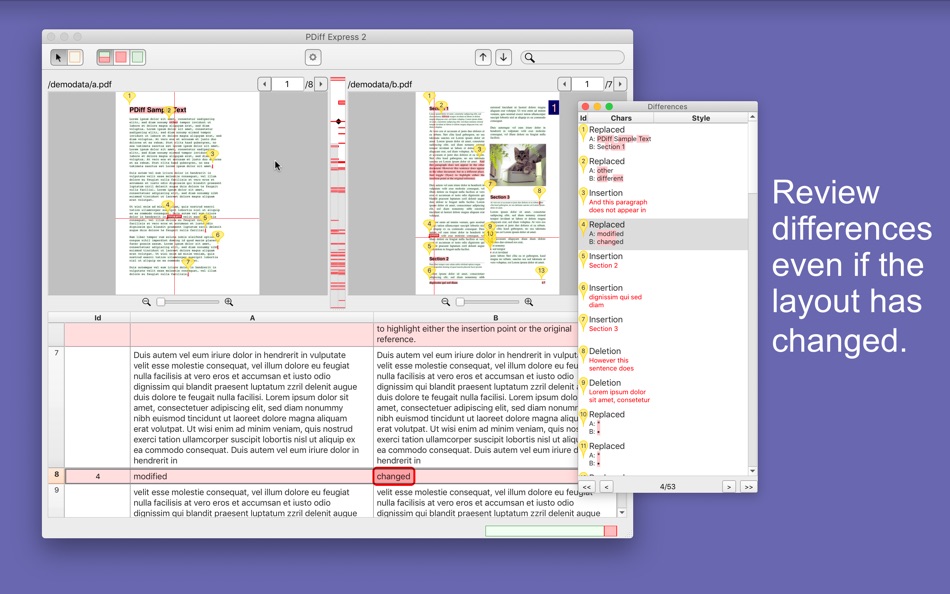
Task: Zoom out a.pdf preview
Action: (x=146, y=302)
